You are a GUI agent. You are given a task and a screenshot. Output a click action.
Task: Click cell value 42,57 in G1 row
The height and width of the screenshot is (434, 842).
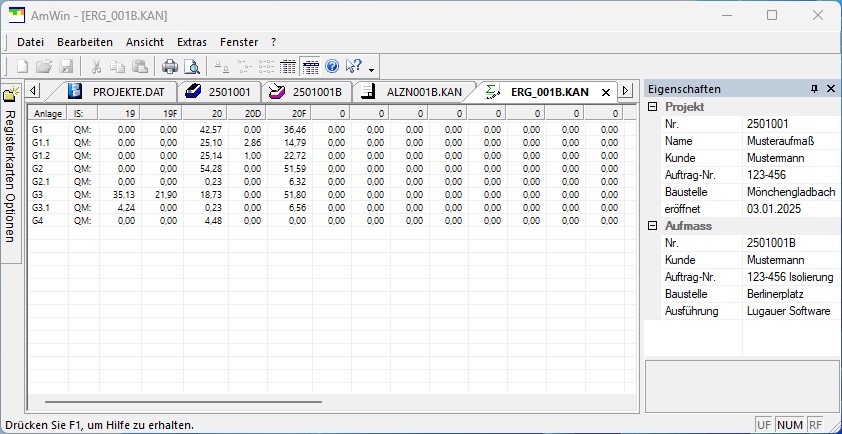pos(210,129)
